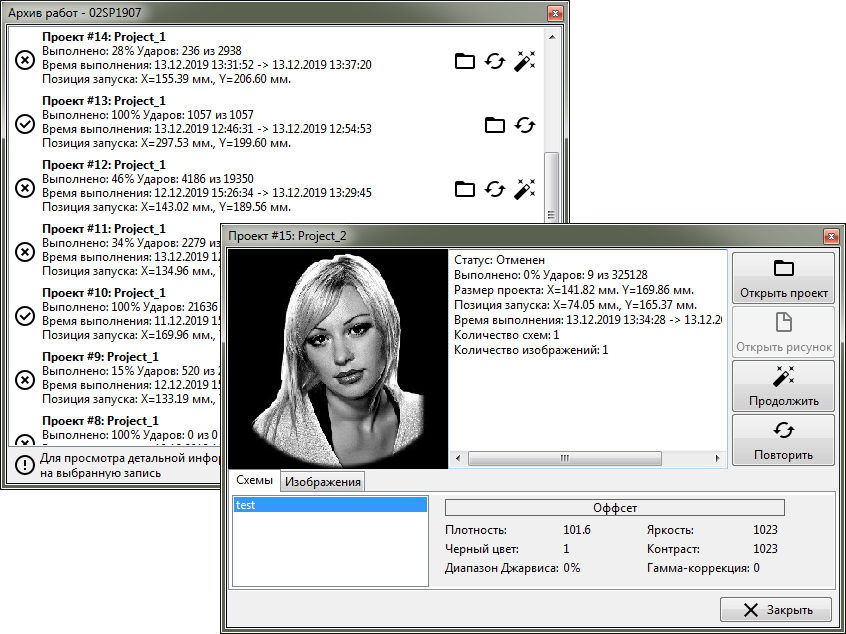Close the Проект #15 dialog window
Image resolution: width=846 pixels, height=634 pixels.
pyautogui.click(x=831, y=236)
